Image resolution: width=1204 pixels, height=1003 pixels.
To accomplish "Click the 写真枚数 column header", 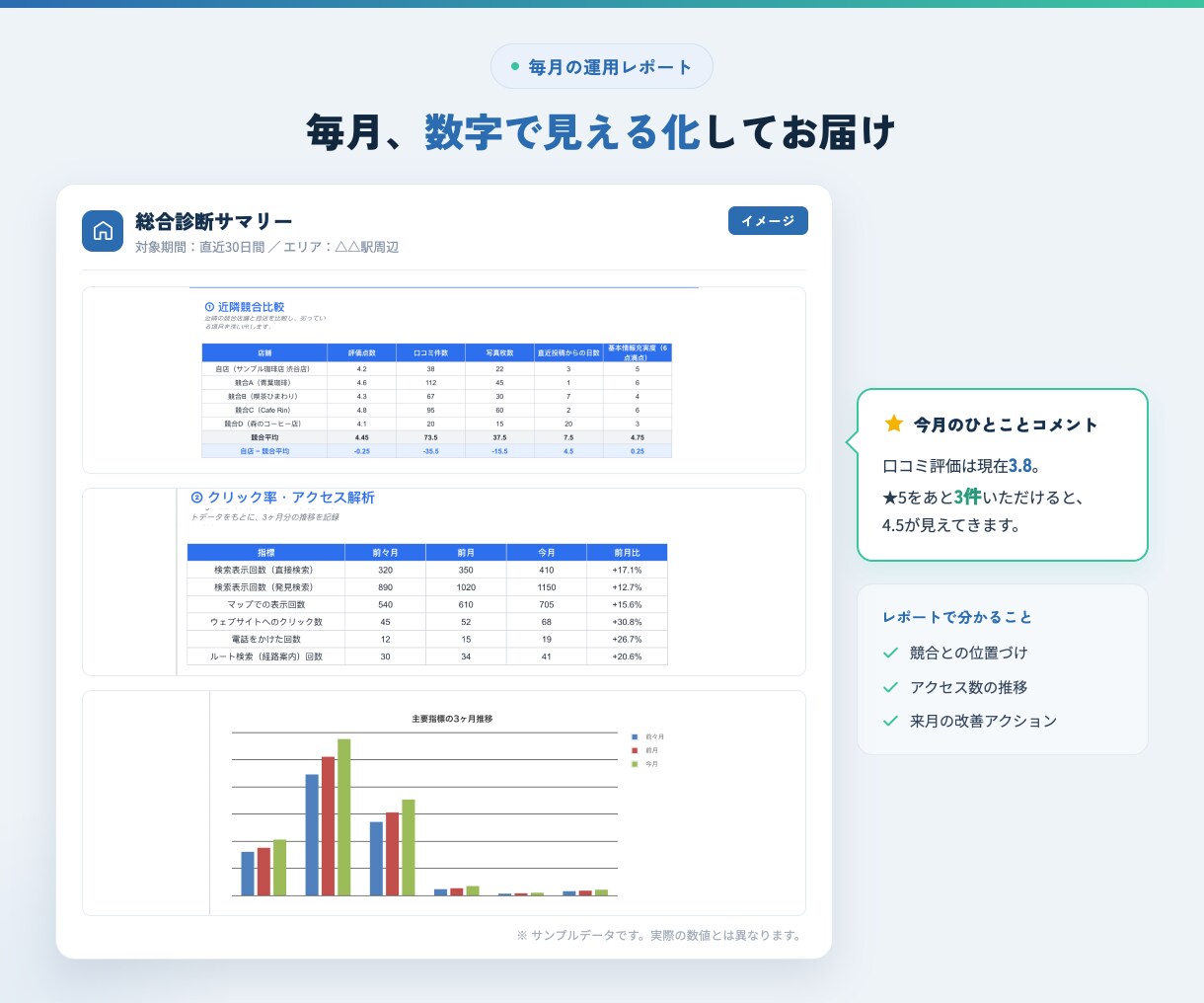I will point(499,352).
